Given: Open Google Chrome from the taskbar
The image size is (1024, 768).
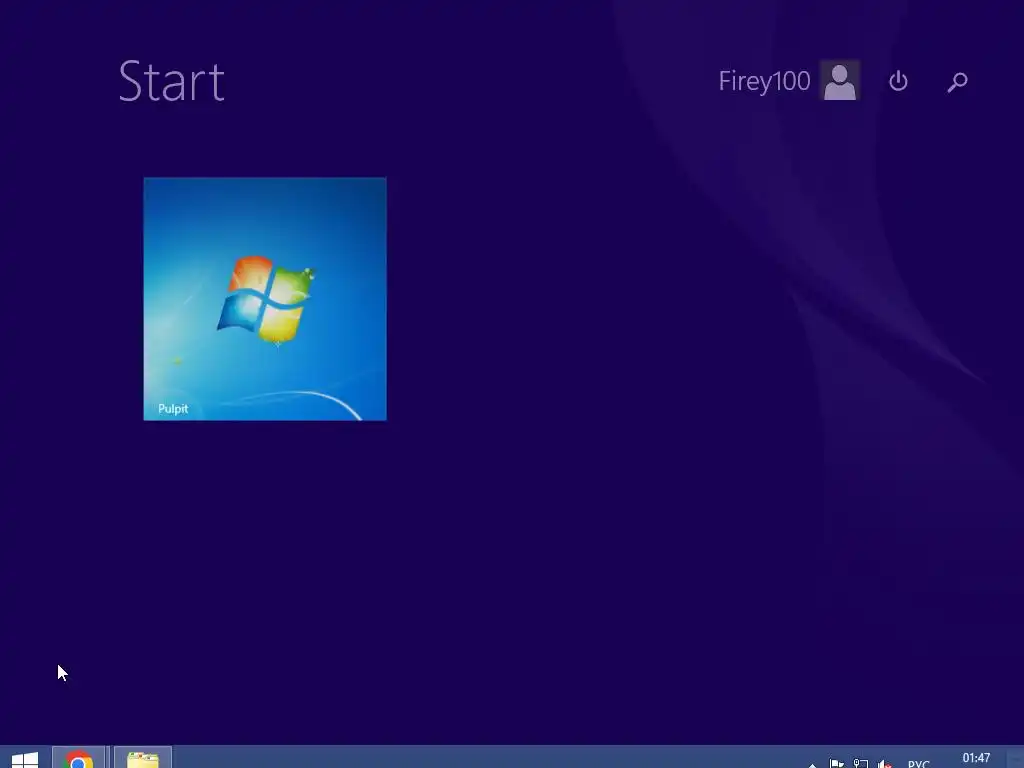Looking at the screenshot, I should (x=78, y=759).
